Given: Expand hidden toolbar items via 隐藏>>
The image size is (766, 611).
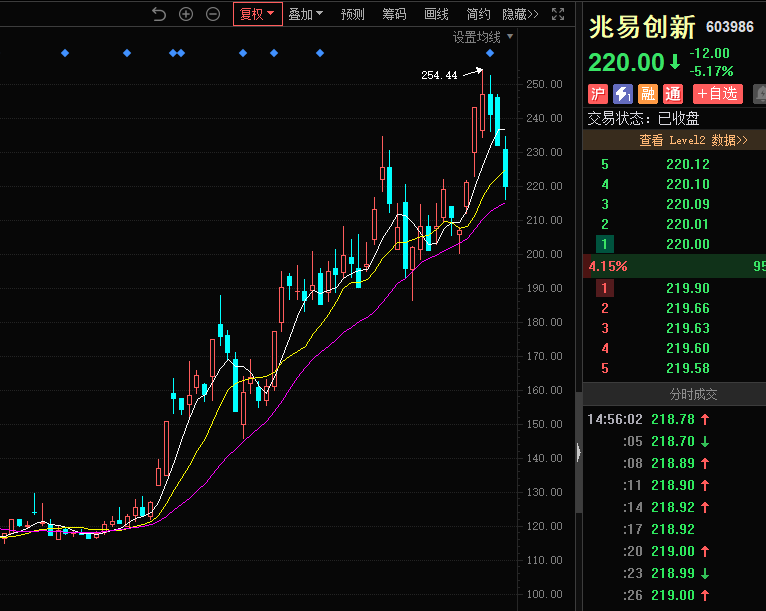Looking at the screenshot, I should (x=520, y=14).
